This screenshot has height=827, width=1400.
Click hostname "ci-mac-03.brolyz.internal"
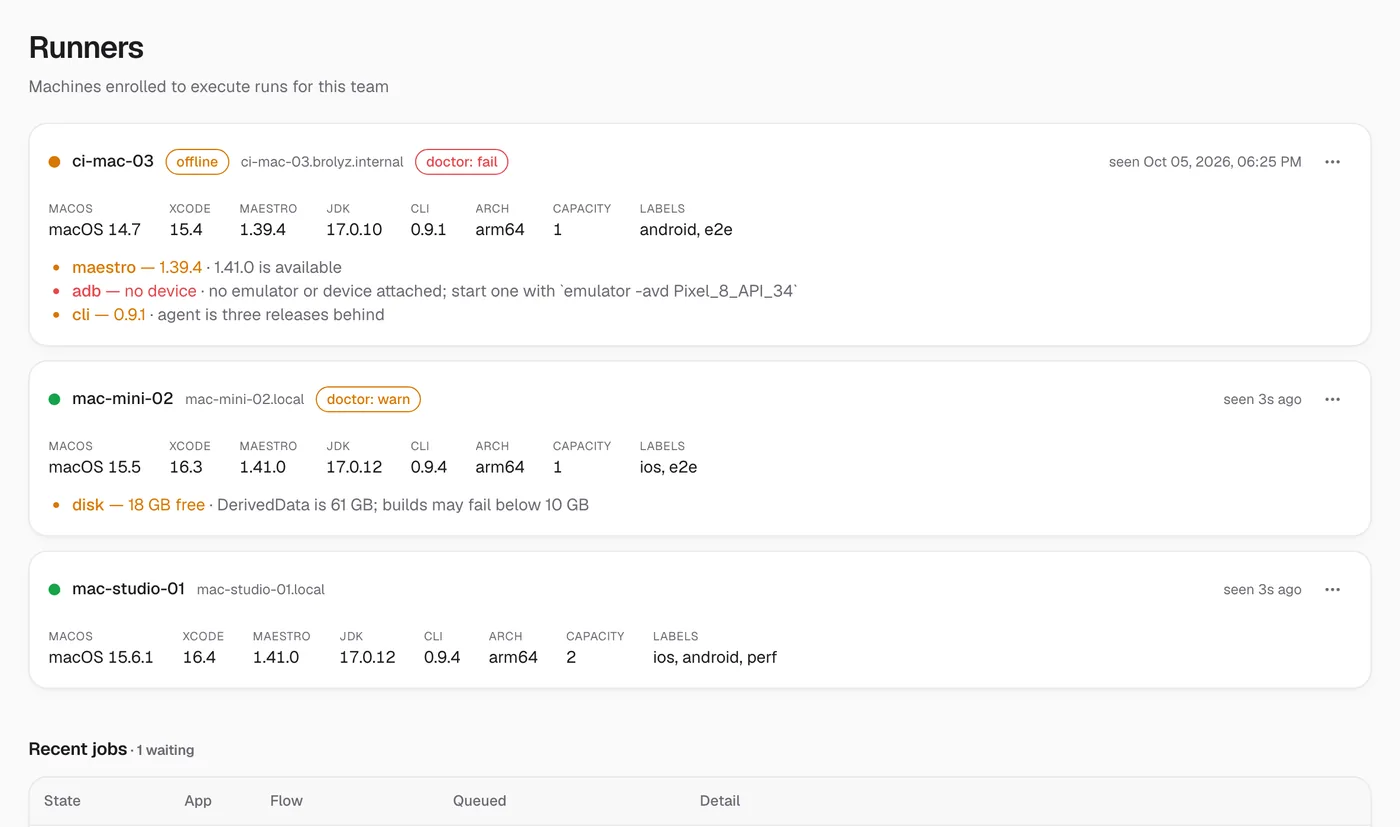pyautogui.click(x=322, y=162)
